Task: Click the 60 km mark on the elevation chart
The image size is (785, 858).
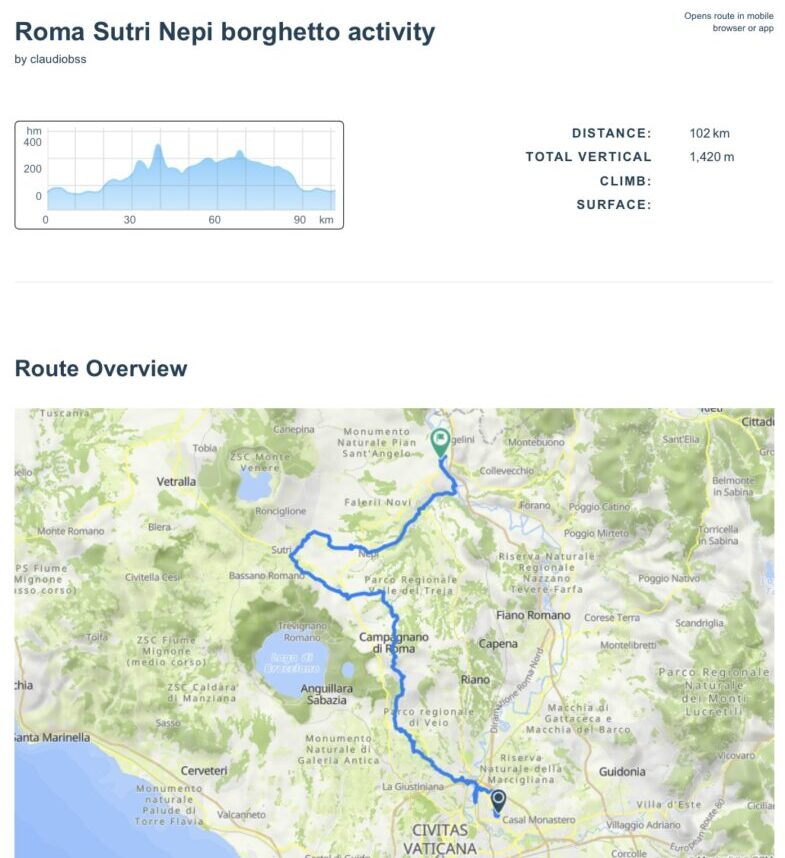Action: (x=214, y=219)
